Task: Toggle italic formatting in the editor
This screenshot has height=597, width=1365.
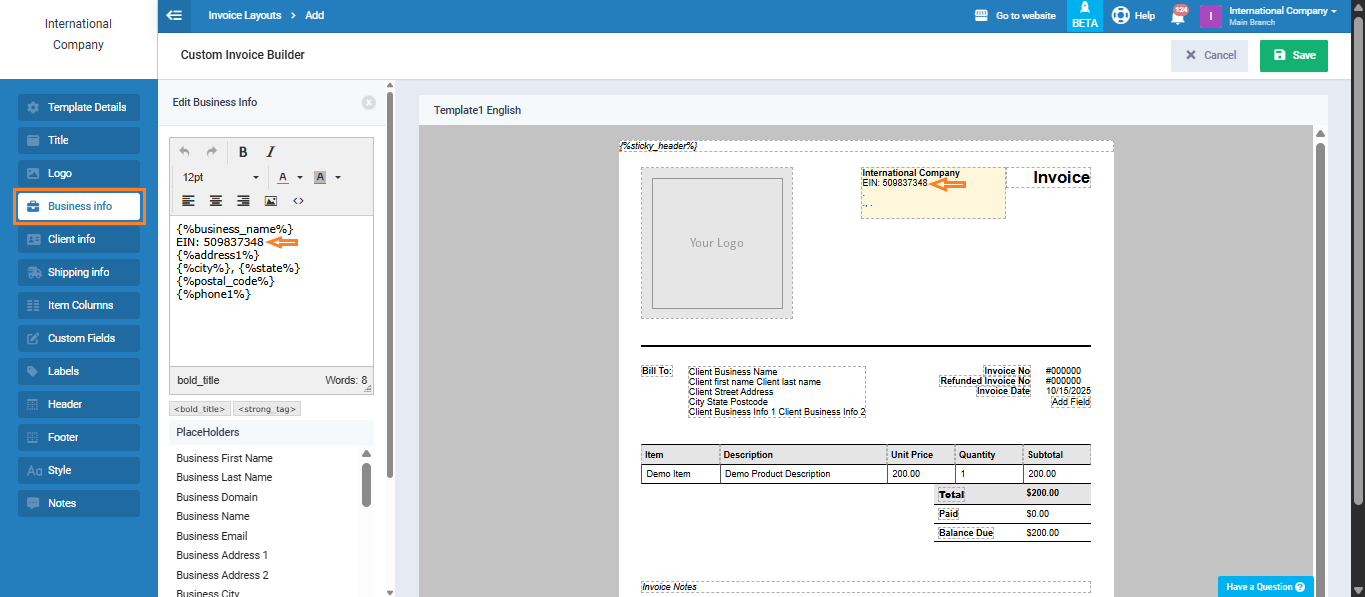Action: [270, 152]
